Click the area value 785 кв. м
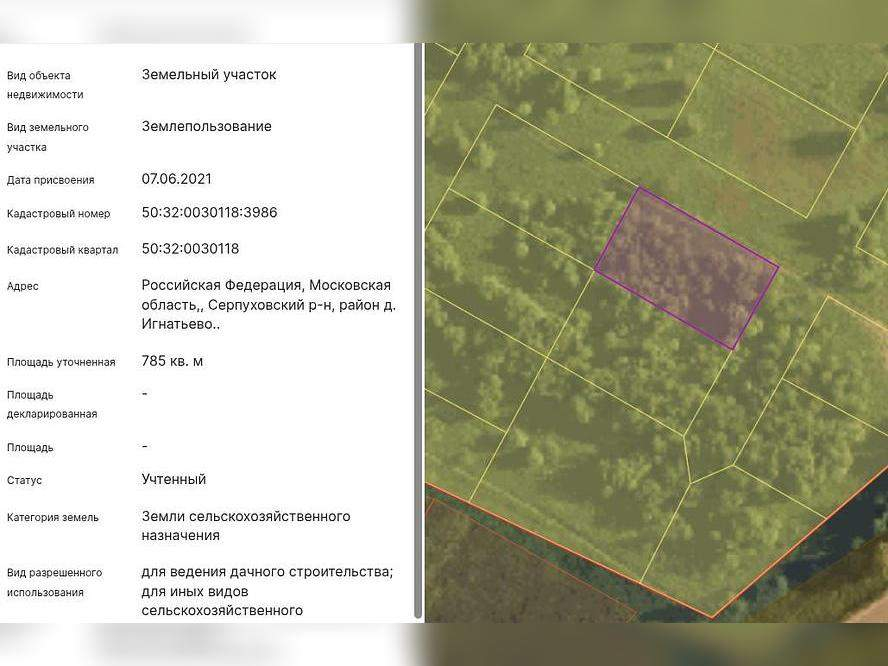This screenshot has height=666, width=888. click(x=173, y=361)
